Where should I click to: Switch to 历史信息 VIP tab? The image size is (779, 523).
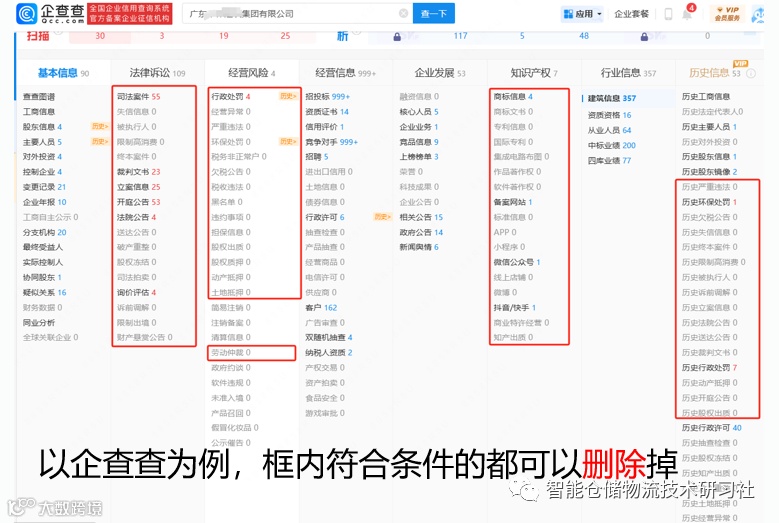714,73
